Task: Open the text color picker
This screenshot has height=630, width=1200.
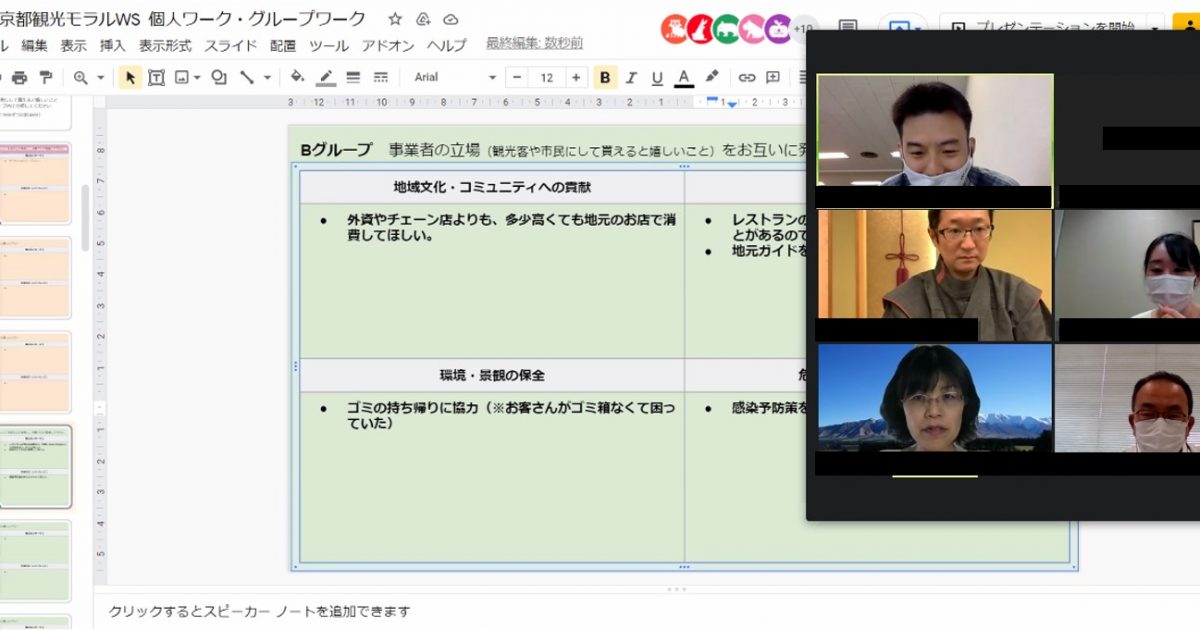Action: (684, 77)
